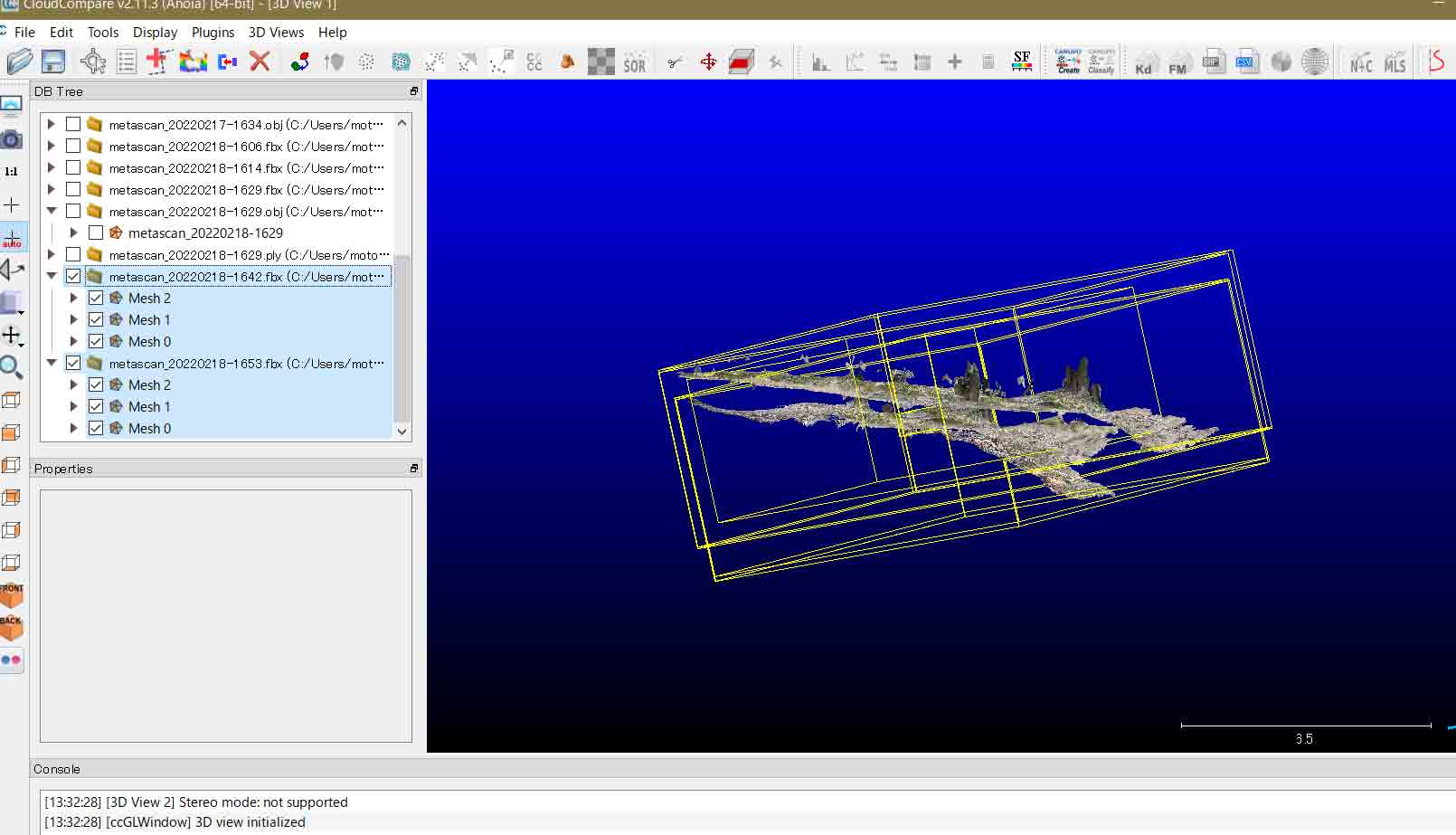Uncheck visibility of Mesh 2 under 1642.fbx
The image size is (1456, 835).
[96, 298]
